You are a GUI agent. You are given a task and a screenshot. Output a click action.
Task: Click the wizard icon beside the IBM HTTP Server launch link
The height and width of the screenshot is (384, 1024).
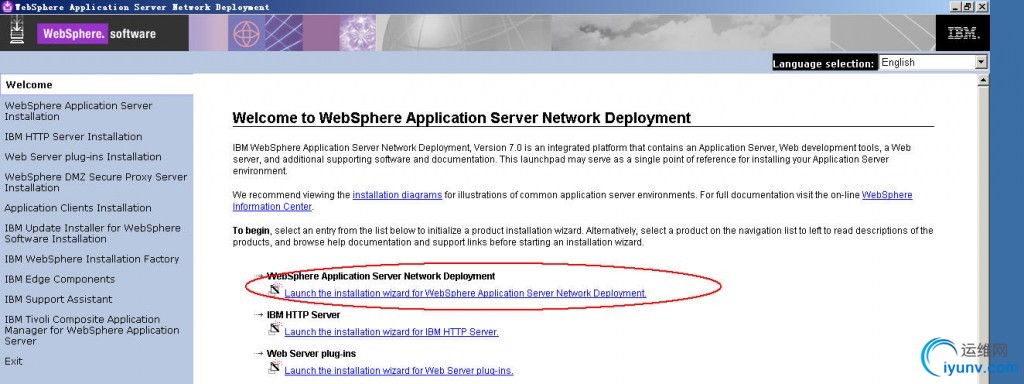(x=274, y=328)
